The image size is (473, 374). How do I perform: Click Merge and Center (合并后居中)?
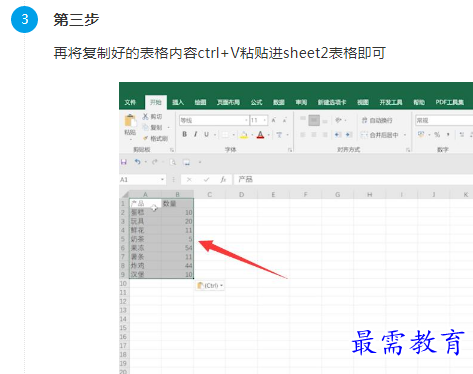(380, 135)
